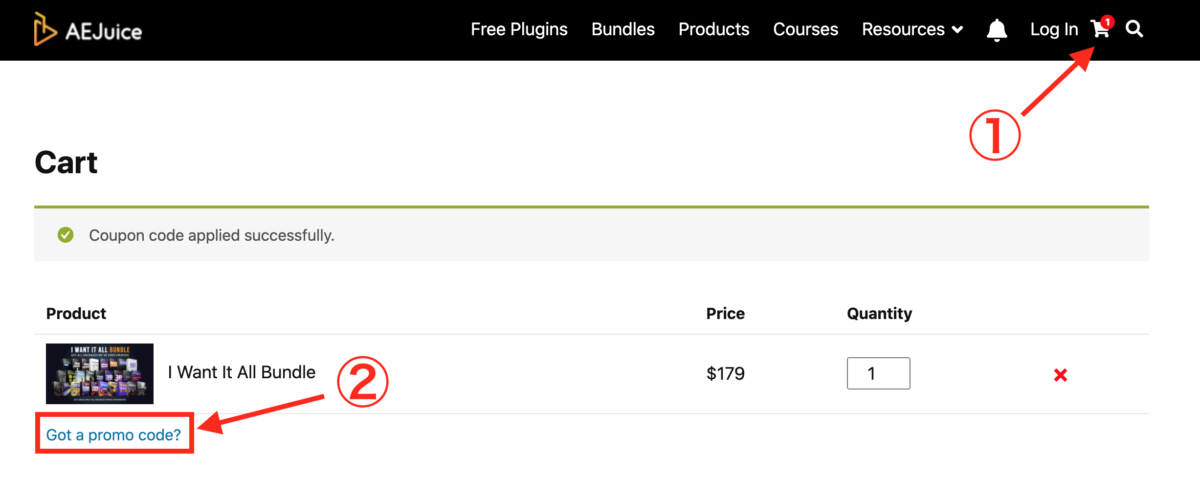This screenshot has height=504, width=1200.
Task: Go to Free Plugins page
Action: pyautogui.click(x=519, y=30)
